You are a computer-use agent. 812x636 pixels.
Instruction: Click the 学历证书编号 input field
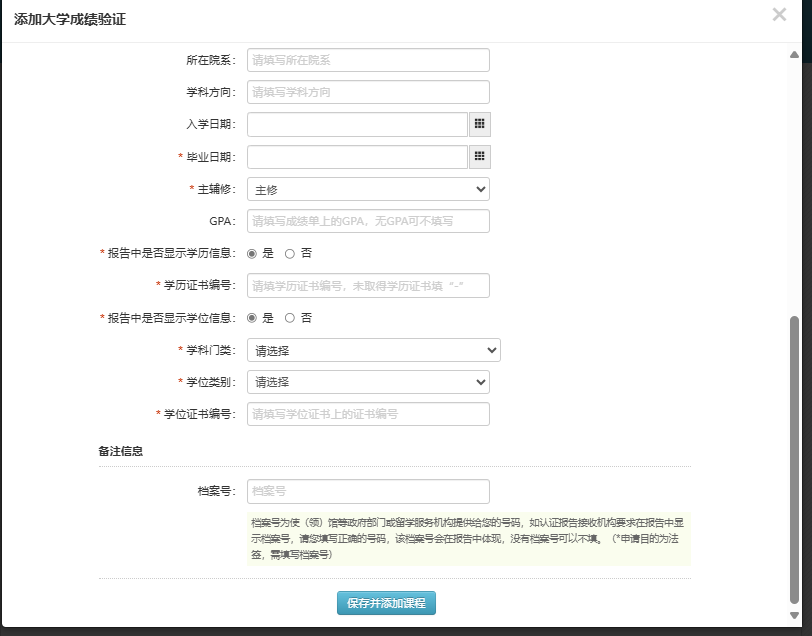pos(368,286)
